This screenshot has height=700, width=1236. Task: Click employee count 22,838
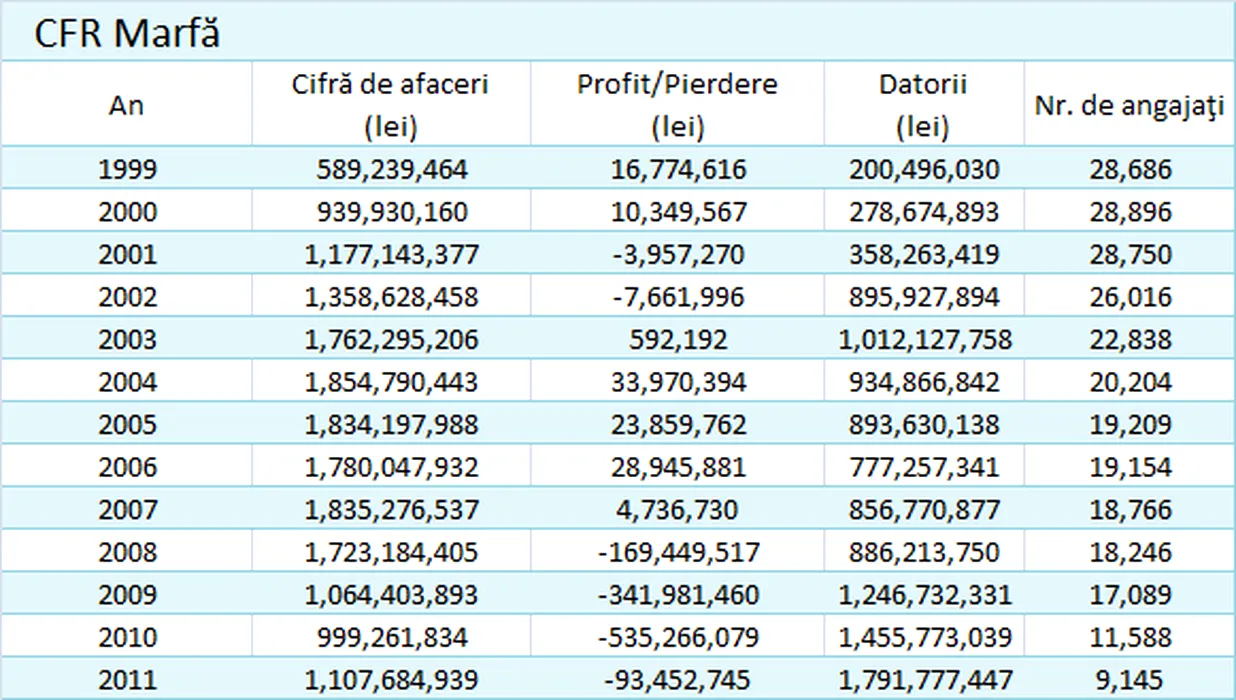[x=1130, y=339]
